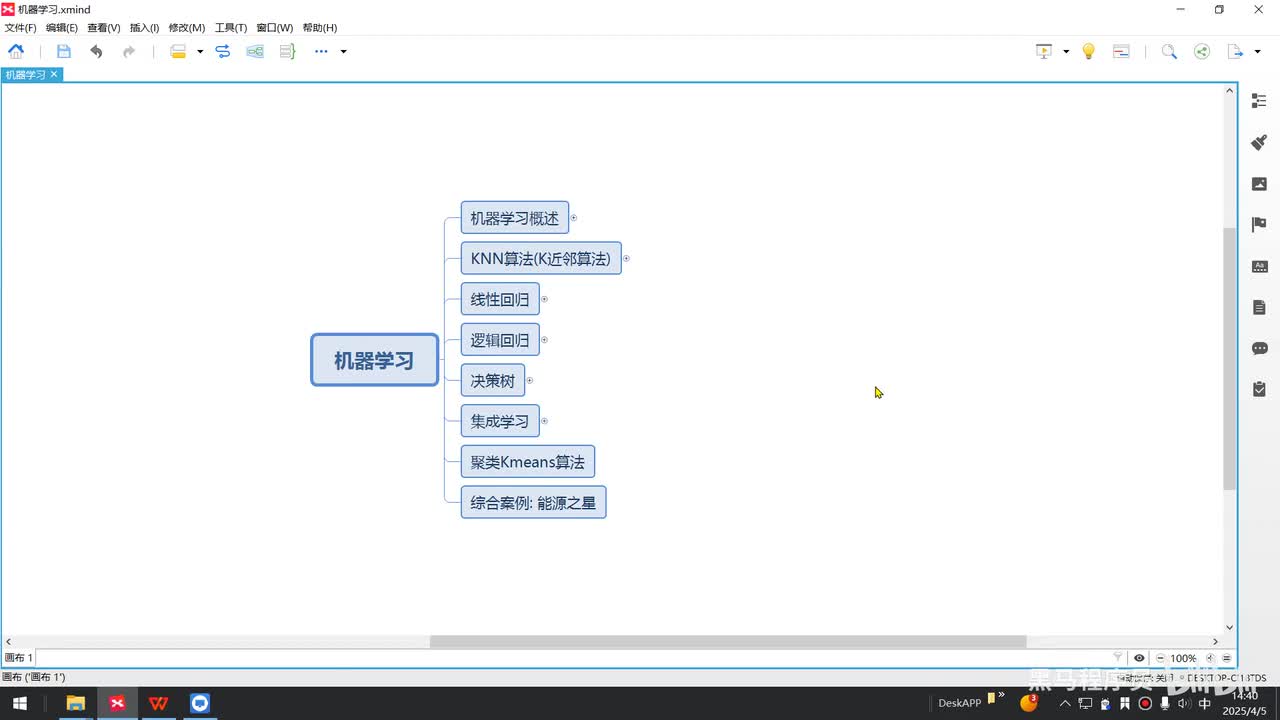Select the 机器学习概述 topic

[514, 218]
